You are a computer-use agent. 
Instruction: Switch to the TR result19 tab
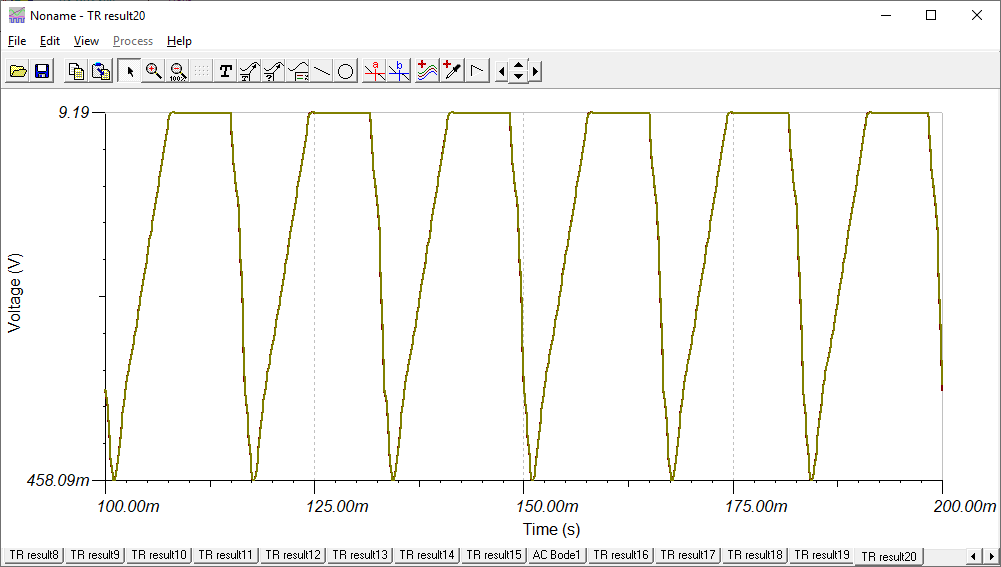(x=822, y=555)
